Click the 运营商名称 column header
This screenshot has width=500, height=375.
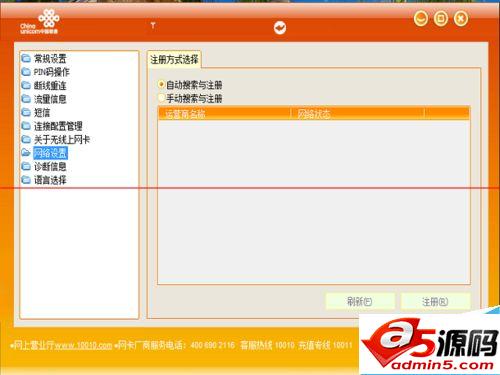point(224,114)
